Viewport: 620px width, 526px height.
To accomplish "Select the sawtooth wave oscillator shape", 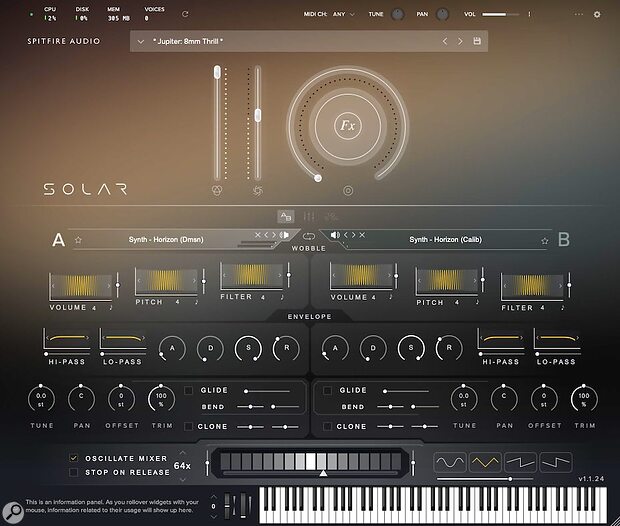I will [x=520, y=462].
